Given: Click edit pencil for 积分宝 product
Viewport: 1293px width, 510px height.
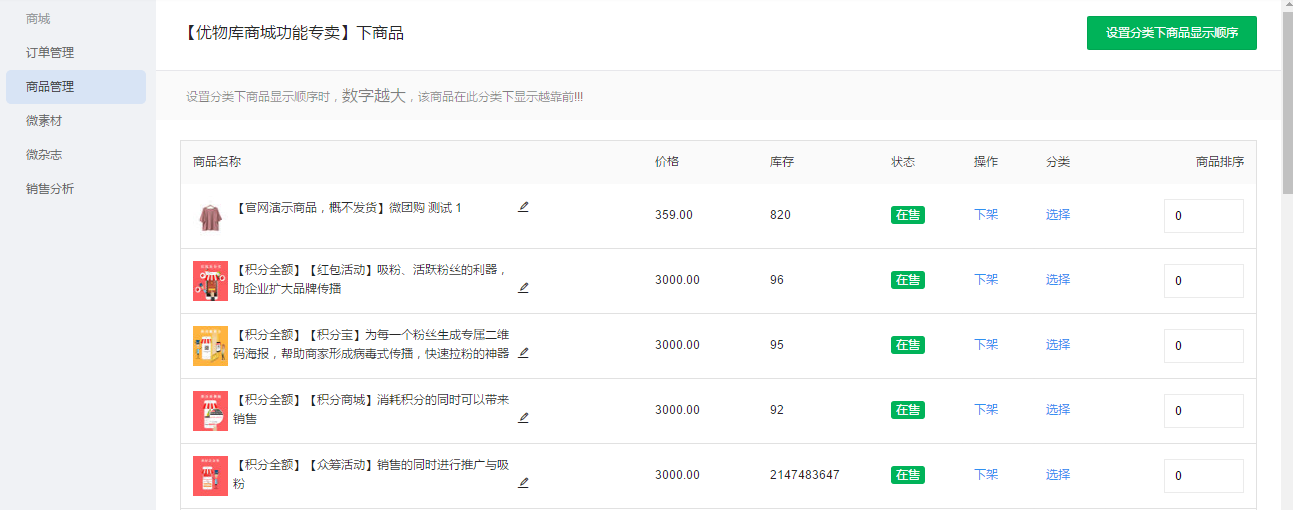Looking at the screenshot, I should (x=523, y=353).
